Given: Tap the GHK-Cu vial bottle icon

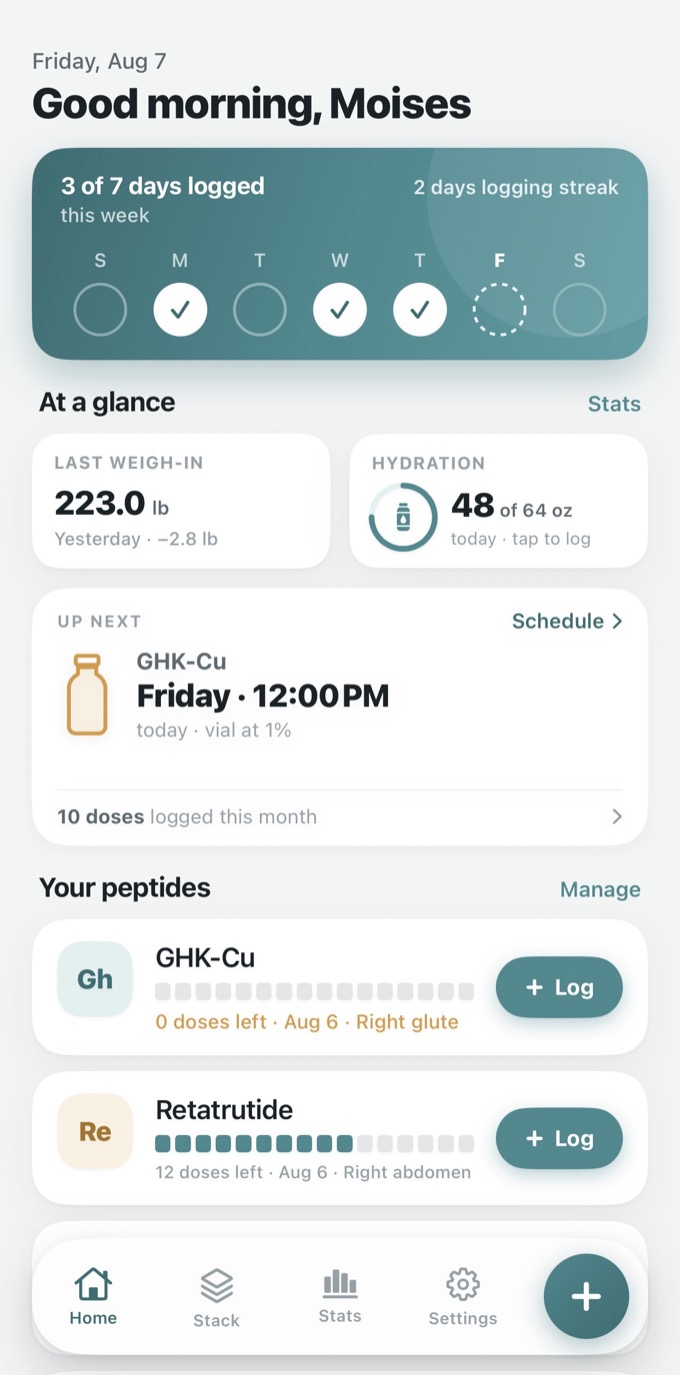Looking at the screenshot, I should [87, 695].
